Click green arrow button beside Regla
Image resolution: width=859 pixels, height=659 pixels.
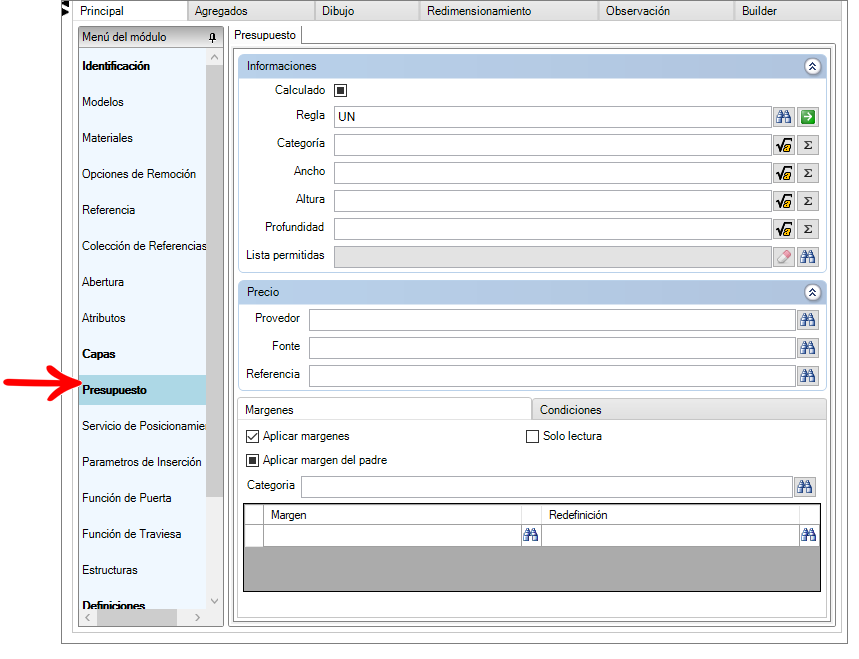coord(808,117)
